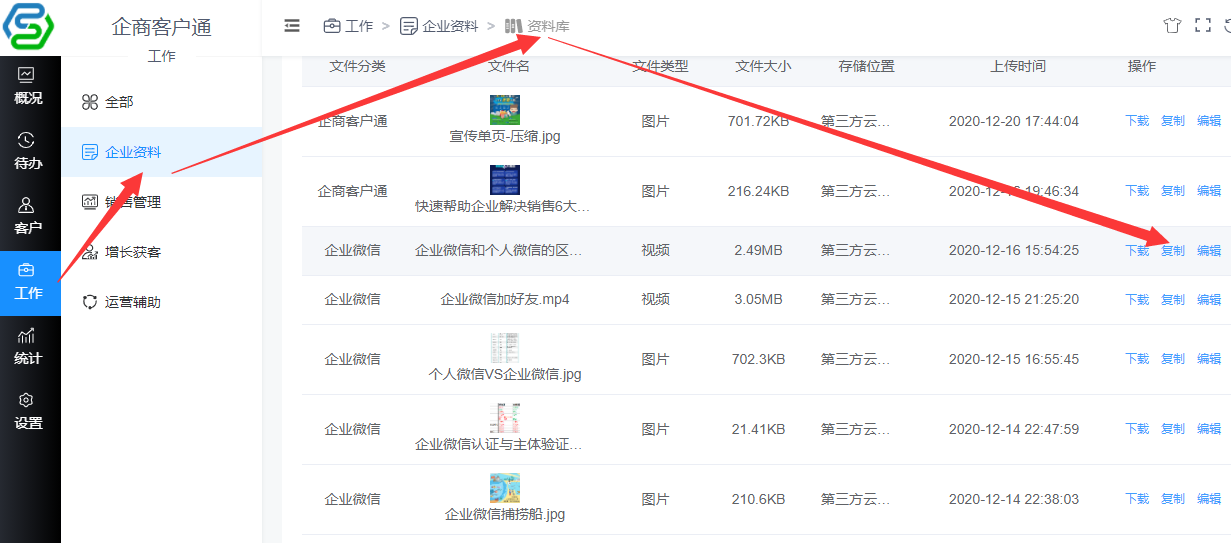Click 编辑 for the 216.24KB image row
Image resolution: width=1231 pixels, height=543 pixels.
tap(1209, 191)
